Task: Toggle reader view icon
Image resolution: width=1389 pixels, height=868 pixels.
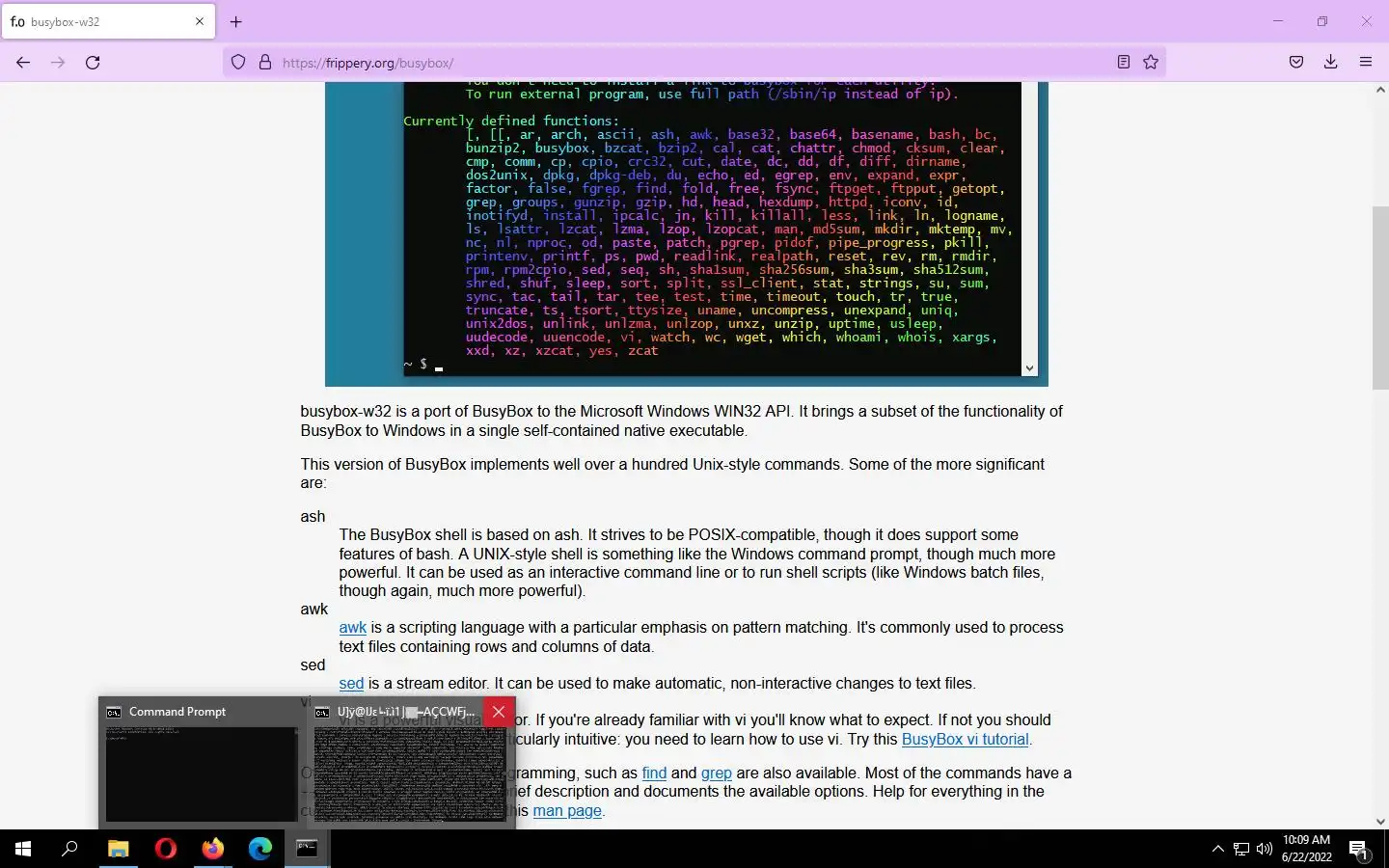Action: 1124,63
